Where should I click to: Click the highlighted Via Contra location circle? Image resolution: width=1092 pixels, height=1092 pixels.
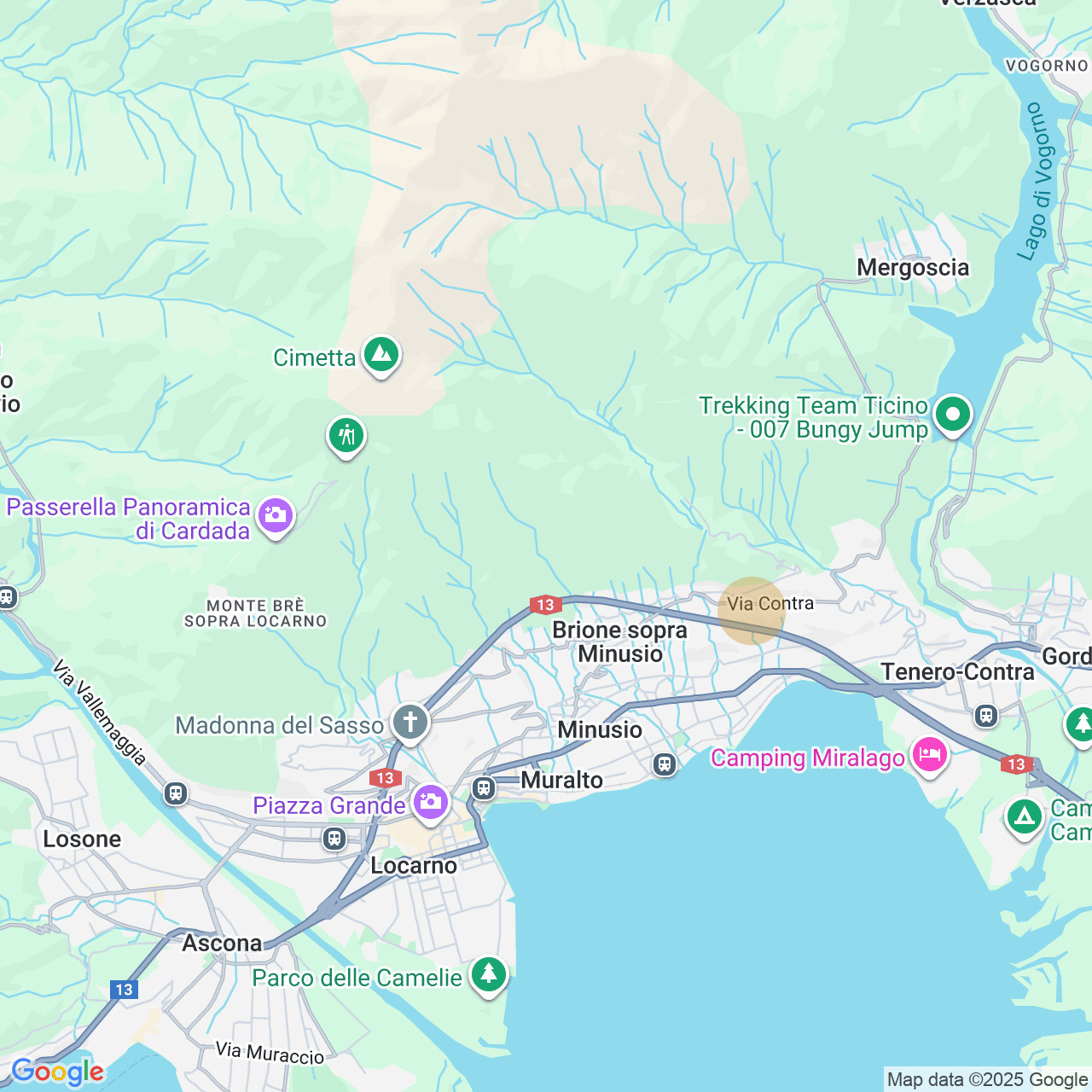(x=752, y=611)
